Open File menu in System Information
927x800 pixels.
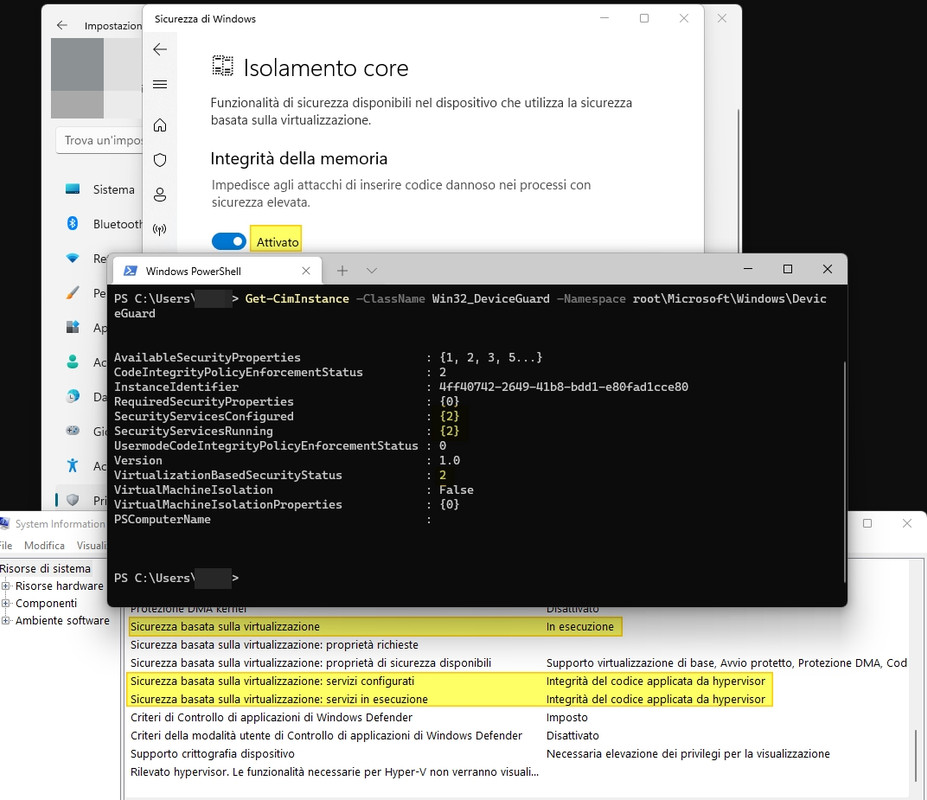coord(6,545)
